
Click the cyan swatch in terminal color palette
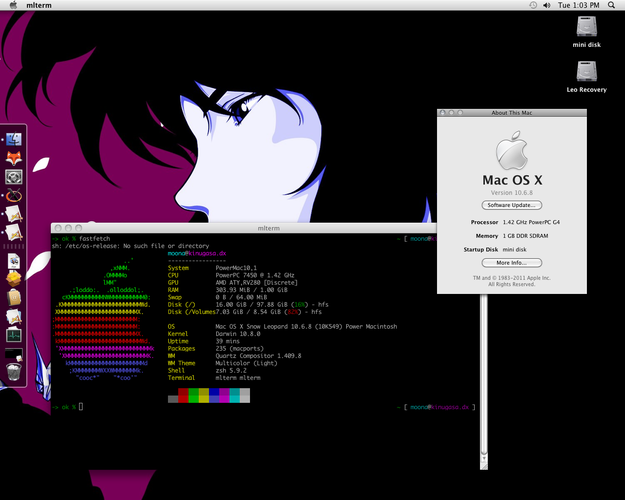pos(234,395)
